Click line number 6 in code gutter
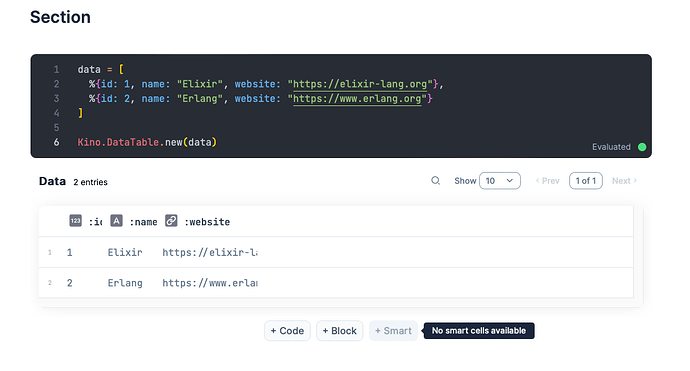This screenshot has width=690, height=371. [x=56, y=142]
